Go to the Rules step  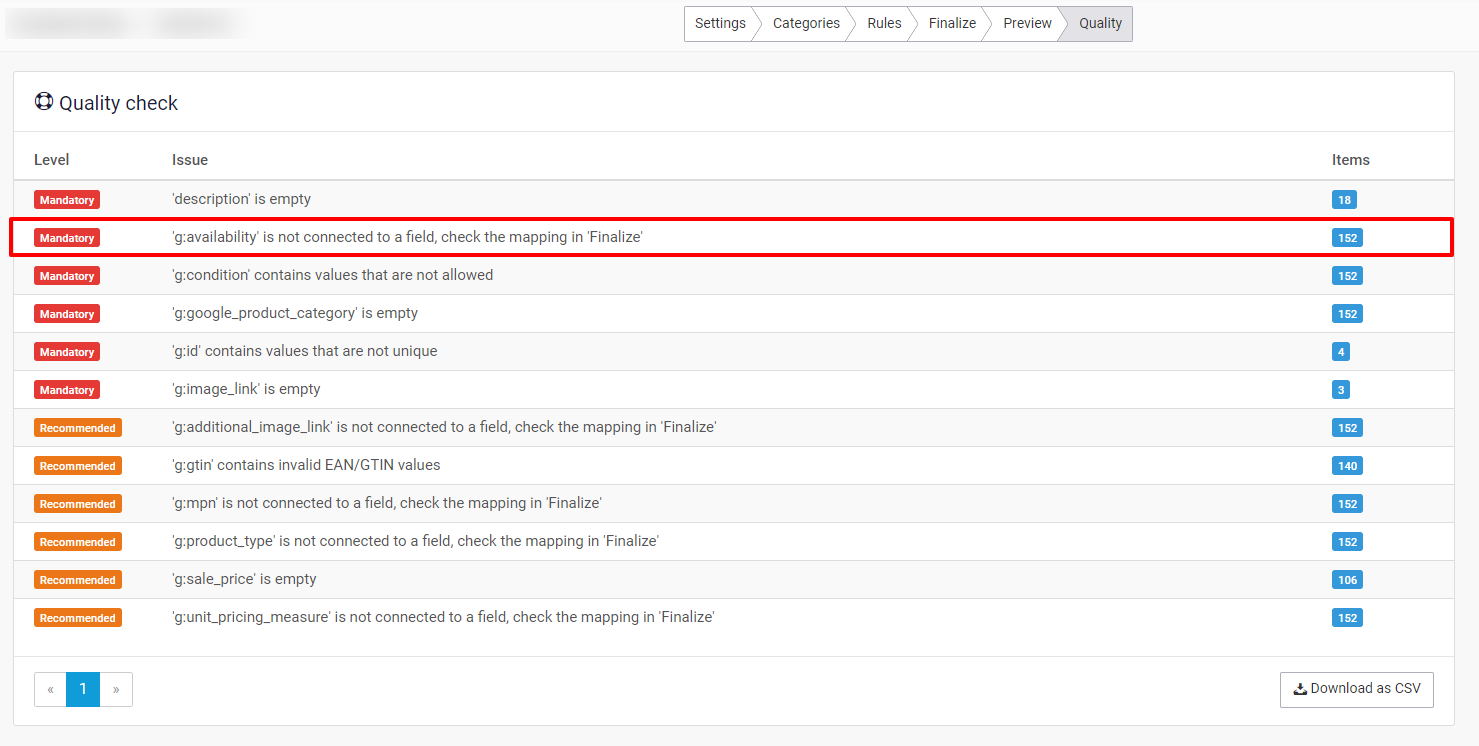[884, 24]
